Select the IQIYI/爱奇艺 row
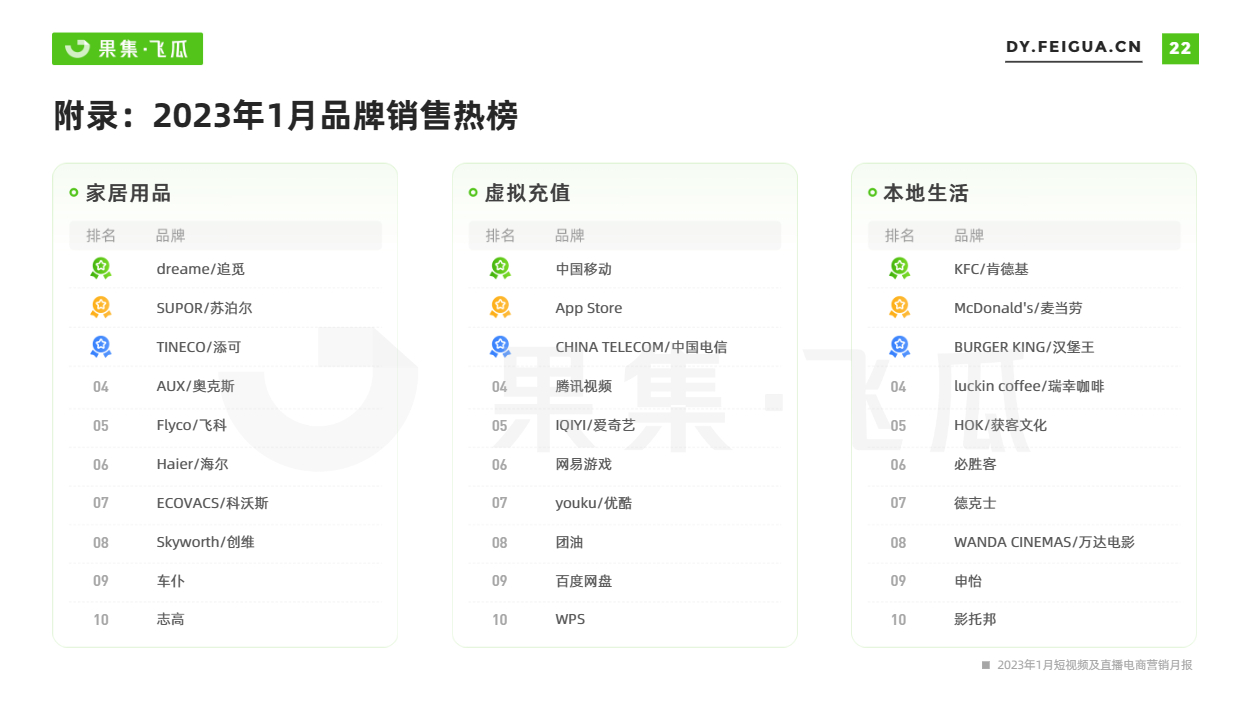1250x703 pixels. 625,425
